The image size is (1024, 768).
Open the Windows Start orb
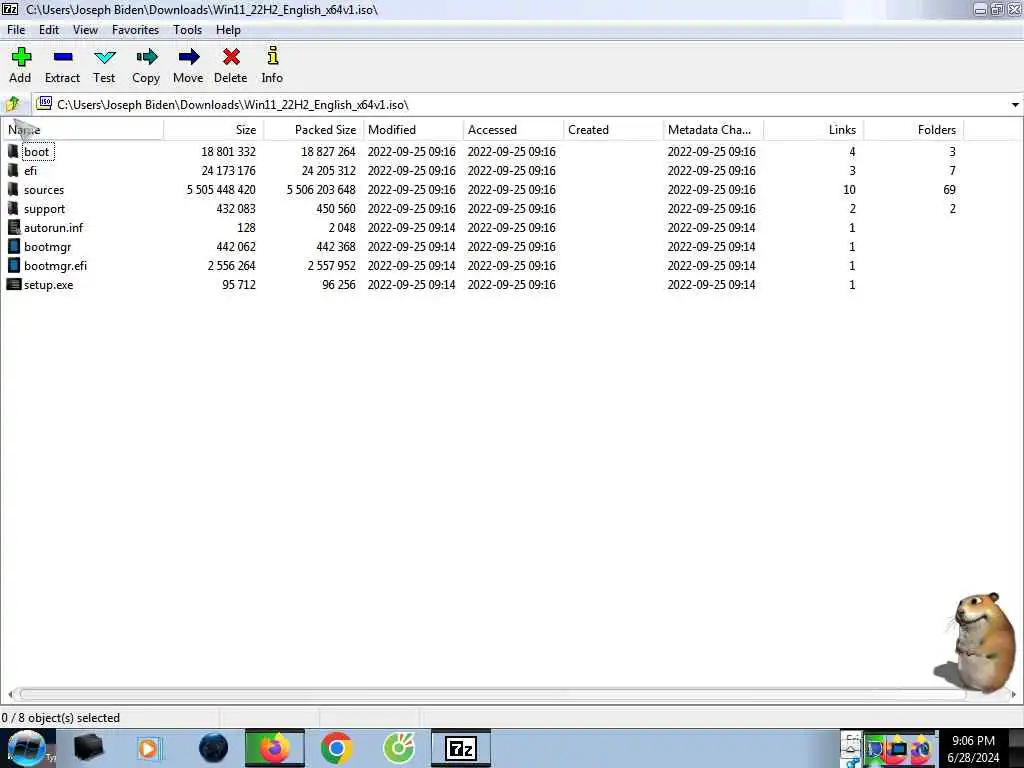(27, 748)
